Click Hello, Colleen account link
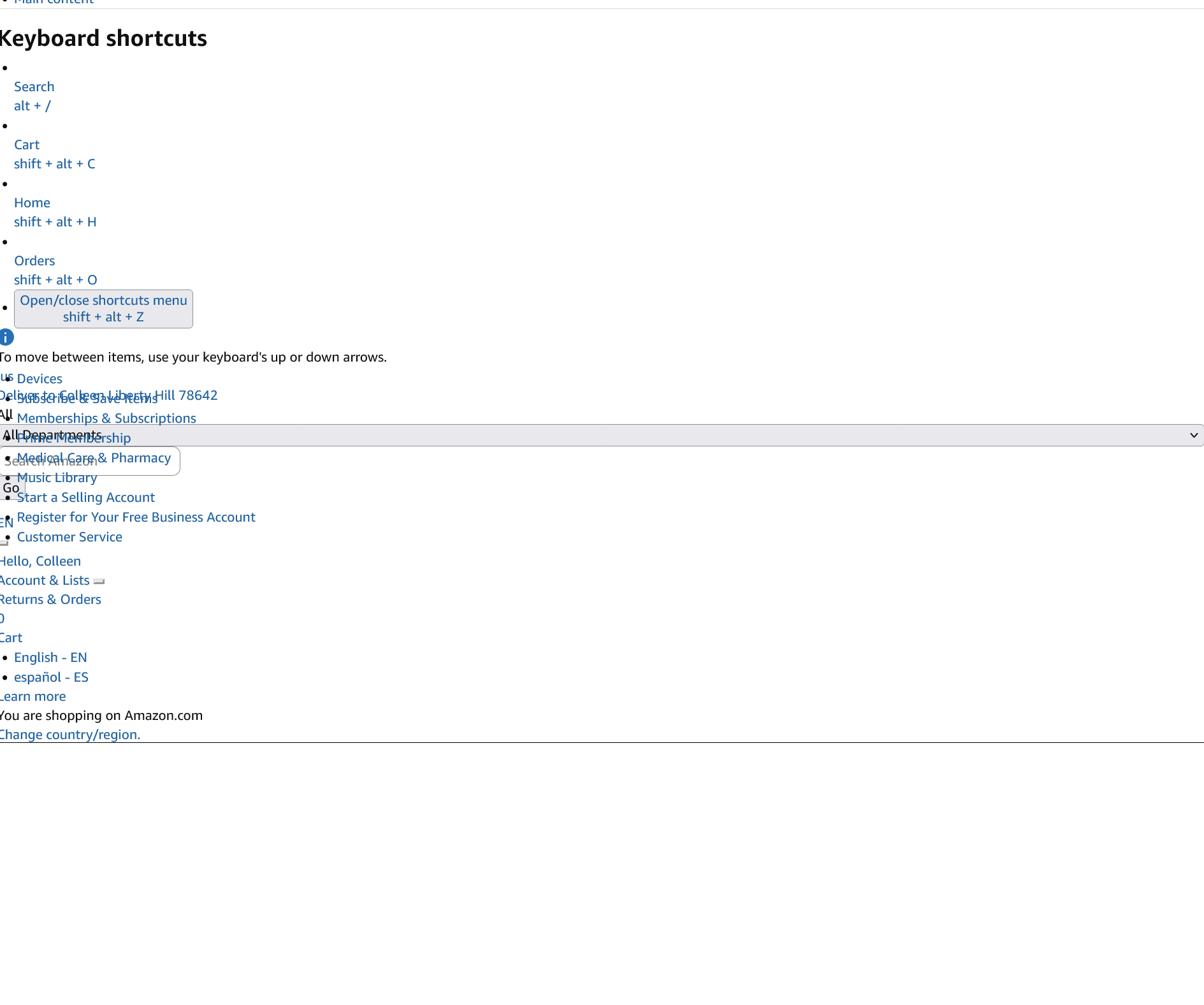The height and width of the screenshot is (1005, 1204). 40,561
